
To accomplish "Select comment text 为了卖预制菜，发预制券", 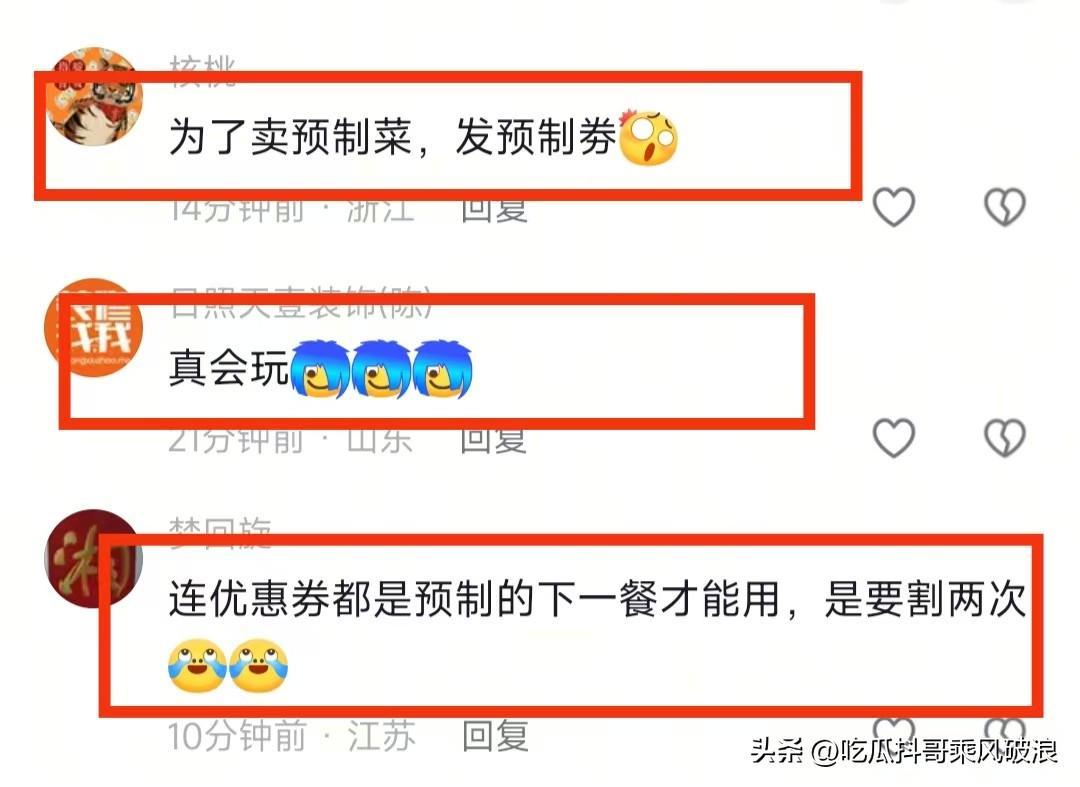I will (393, 137).
